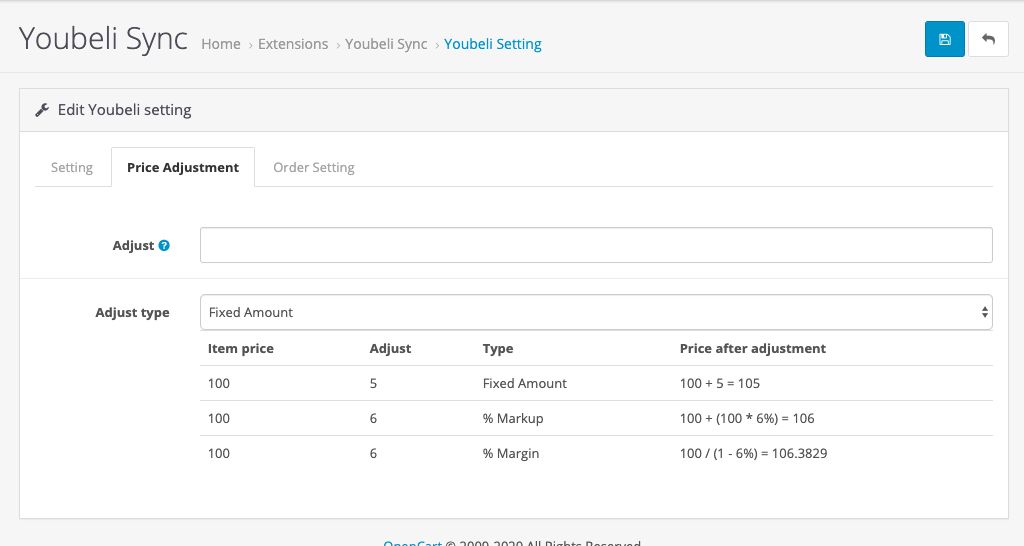Focus the Adjust text input field

point(596,245)
